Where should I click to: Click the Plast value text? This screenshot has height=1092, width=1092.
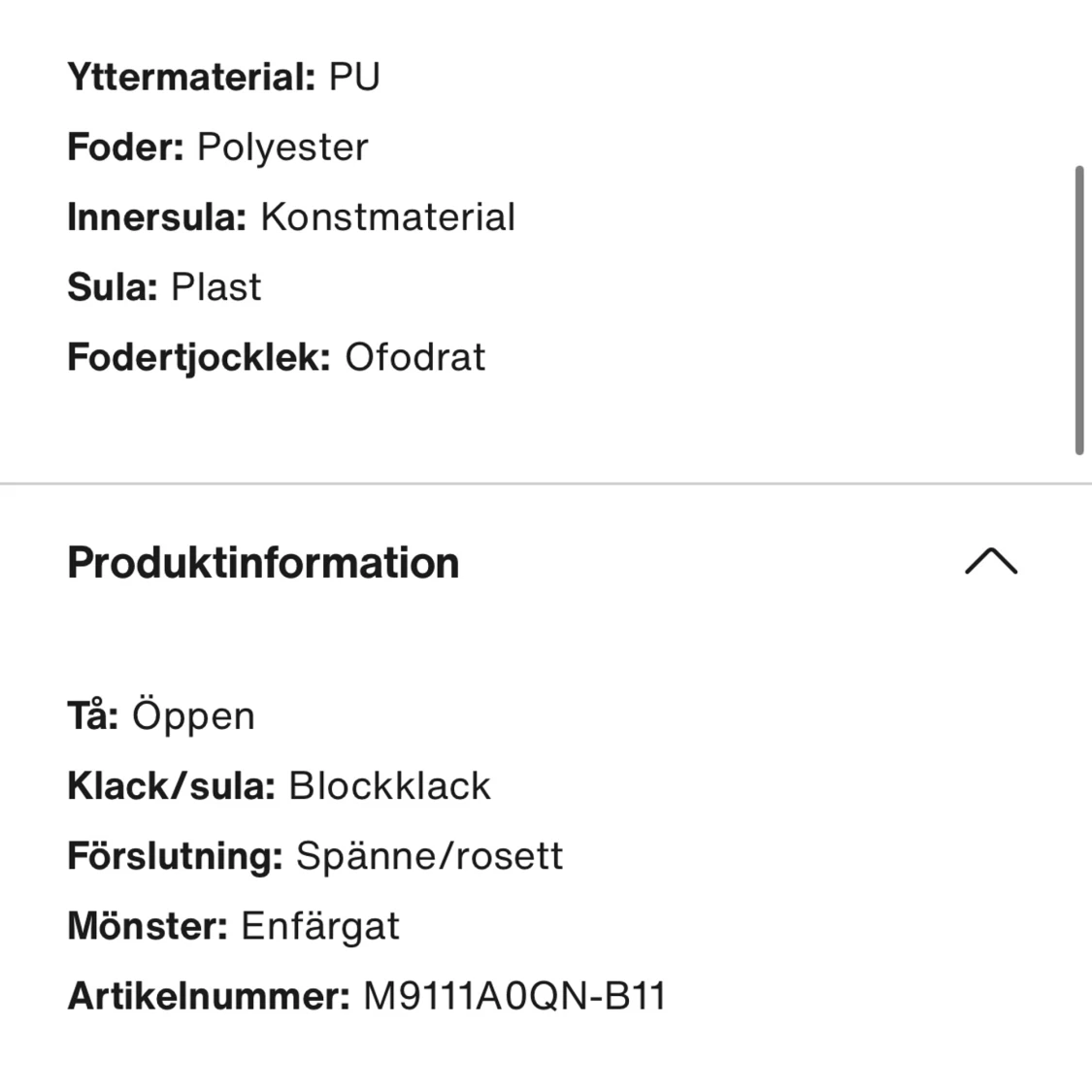click(x=215, y=287)
